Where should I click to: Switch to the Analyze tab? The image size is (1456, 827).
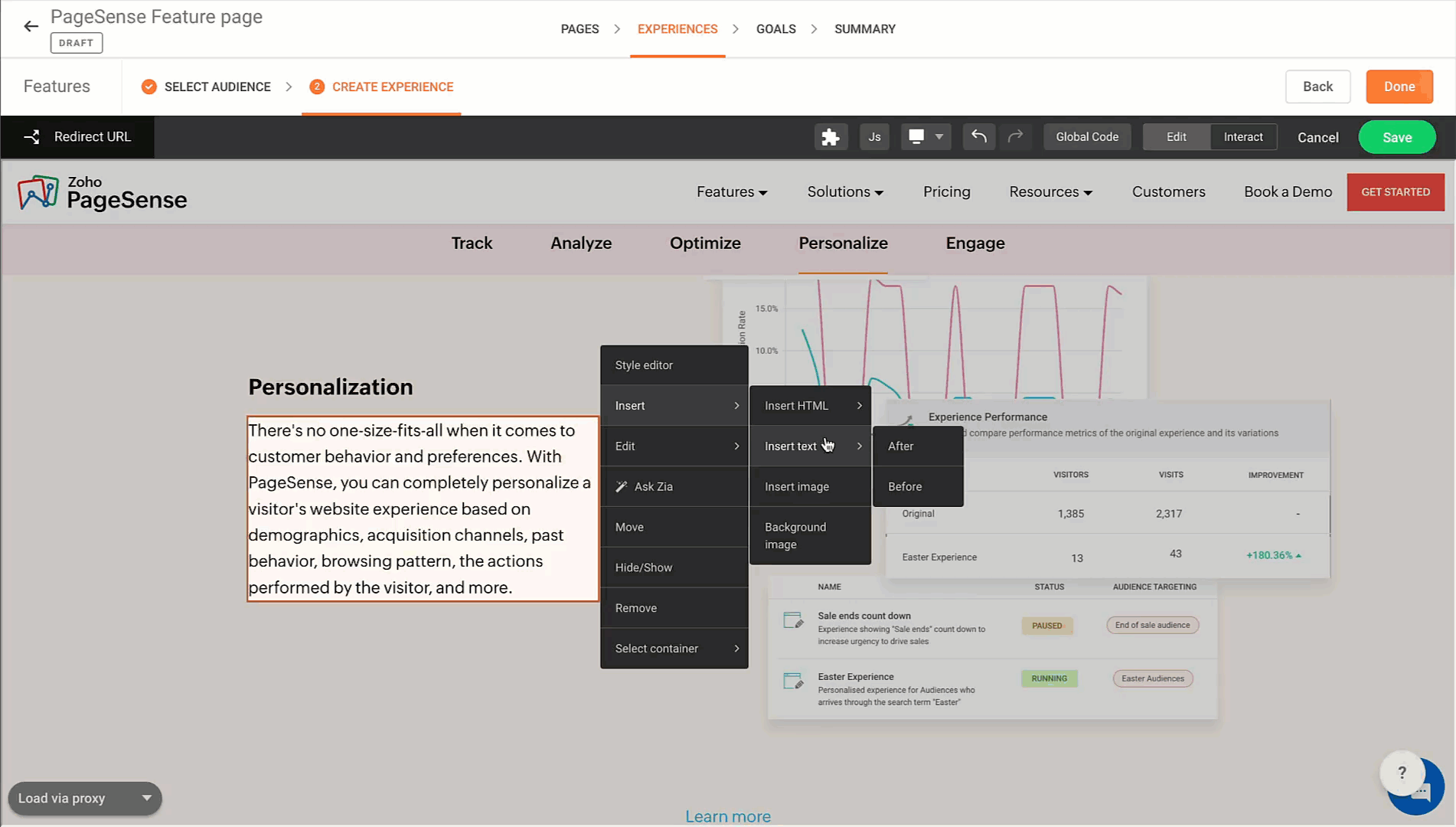[581, 244]
